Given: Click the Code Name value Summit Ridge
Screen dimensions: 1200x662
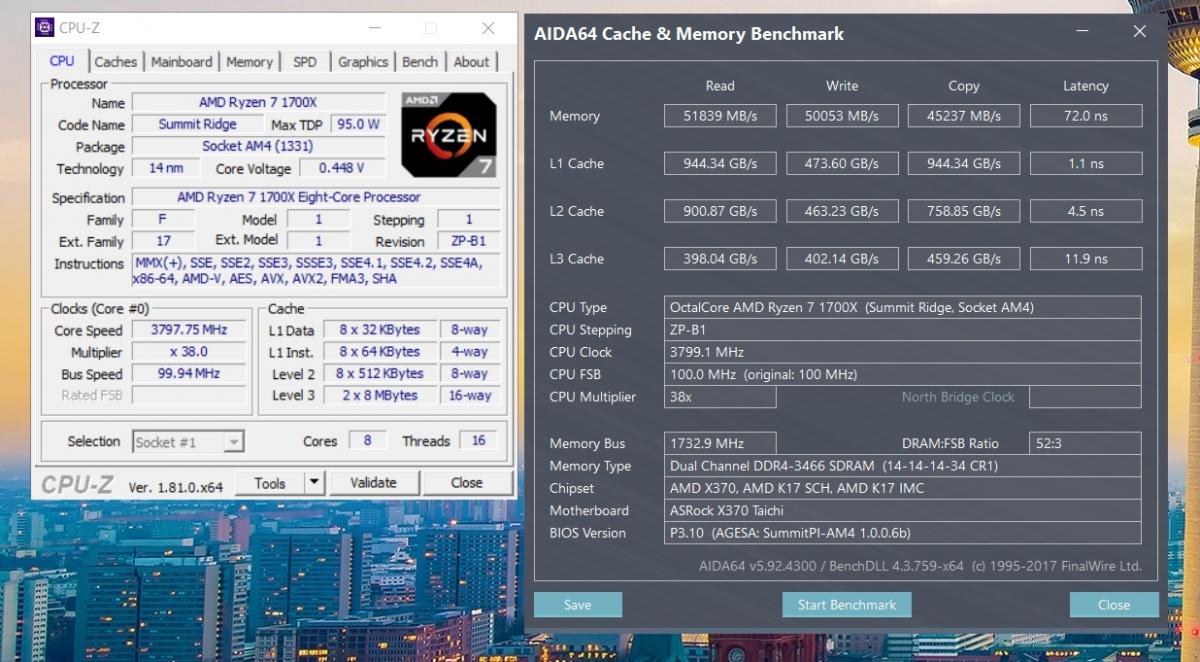Looking at the screenshot, I should point(198,125).
